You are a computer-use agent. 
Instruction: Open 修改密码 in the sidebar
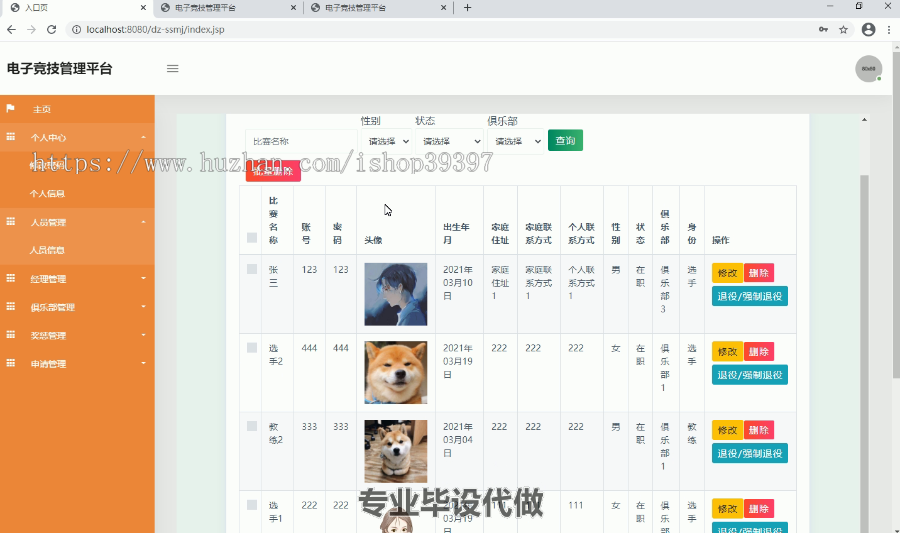click(47, 165)
